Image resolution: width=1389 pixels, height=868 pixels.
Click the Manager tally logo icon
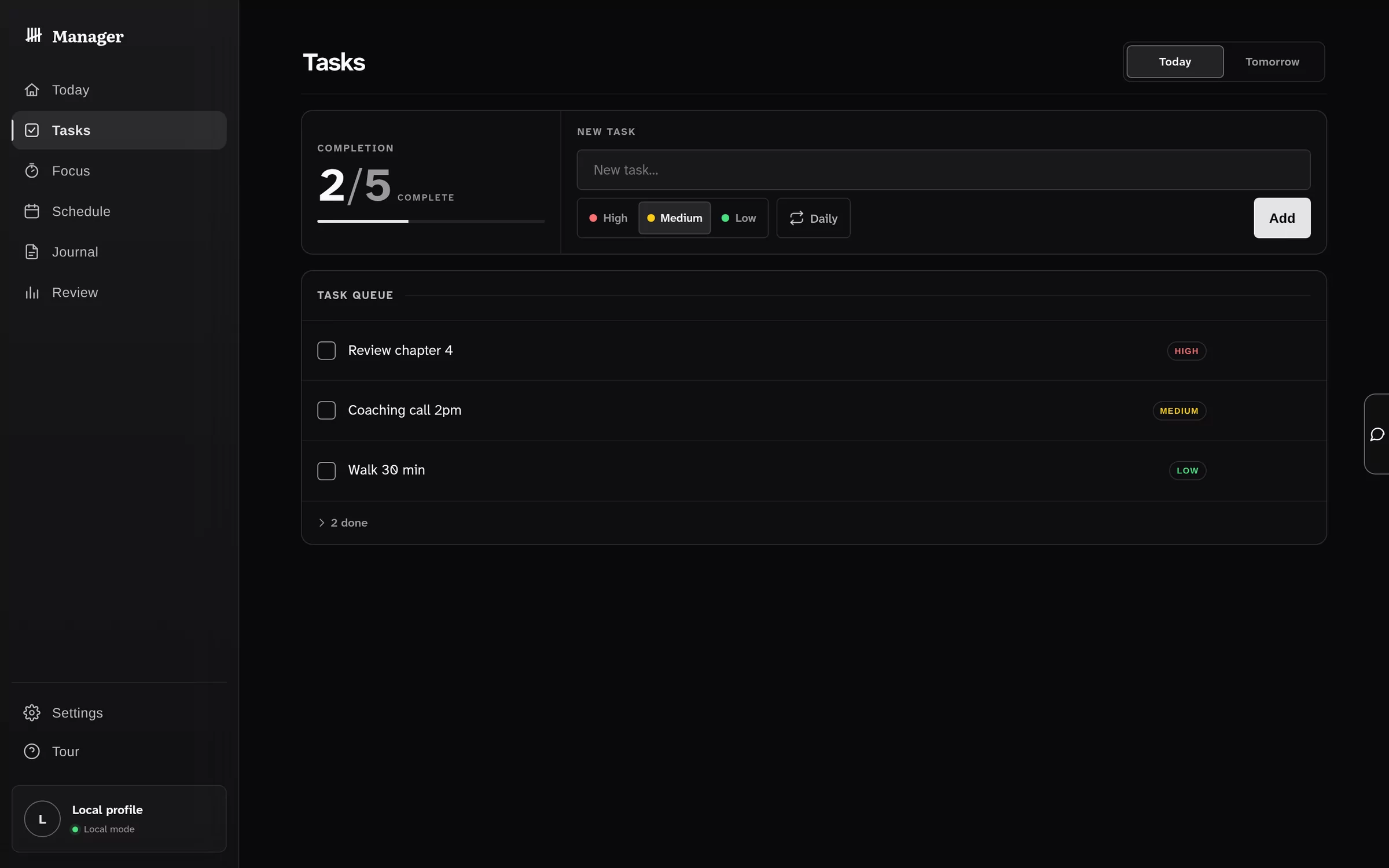34,36
